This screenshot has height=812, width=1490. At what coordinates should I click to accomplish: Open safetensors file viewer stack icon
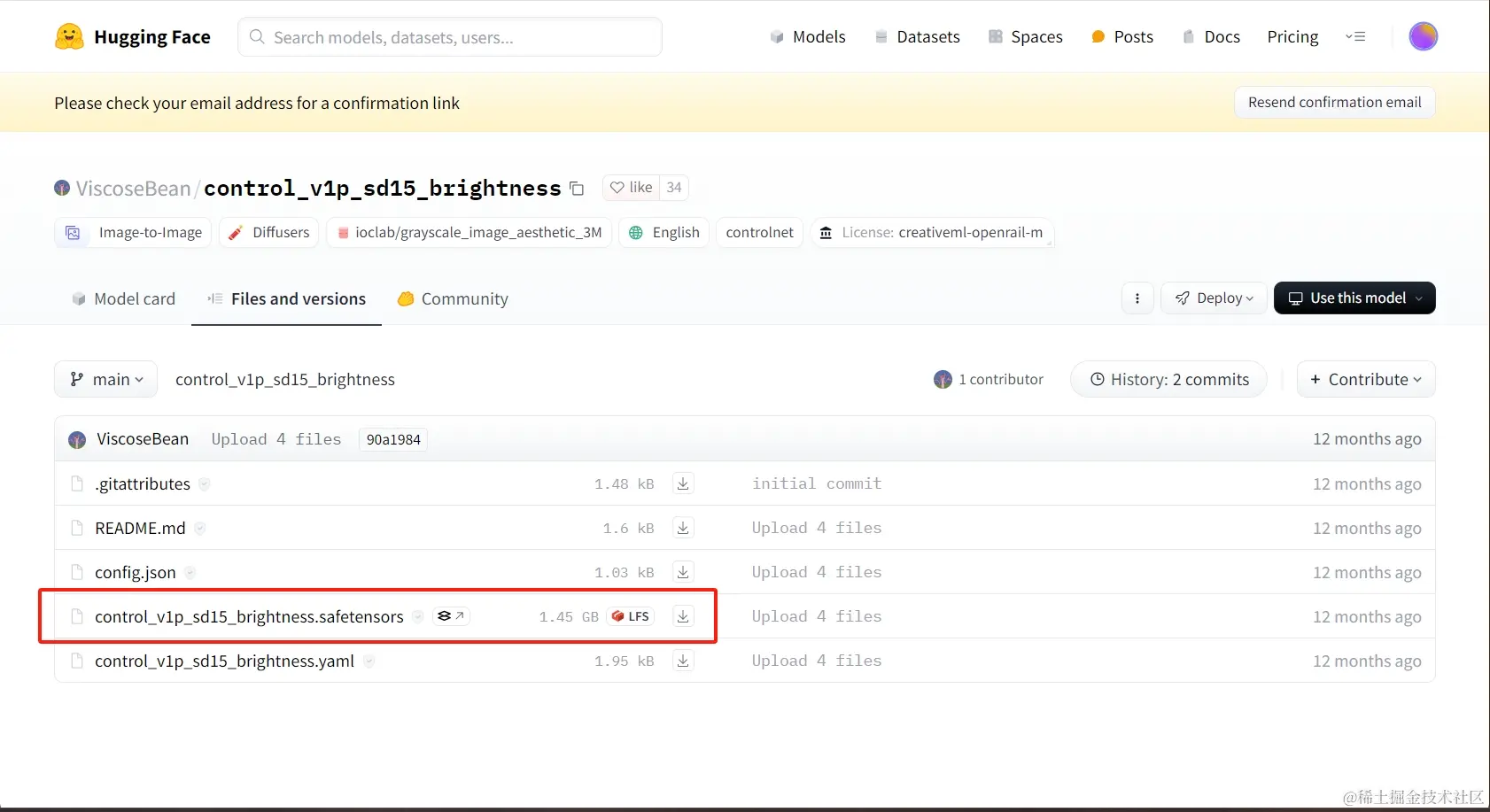(451, 616)
